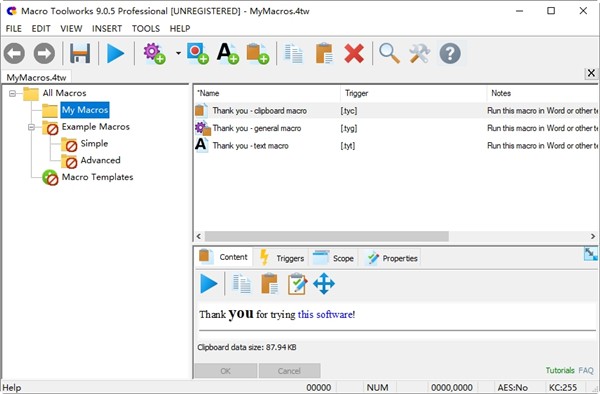Click the macro list horizontal scrollbar thumb

[326, 236]
